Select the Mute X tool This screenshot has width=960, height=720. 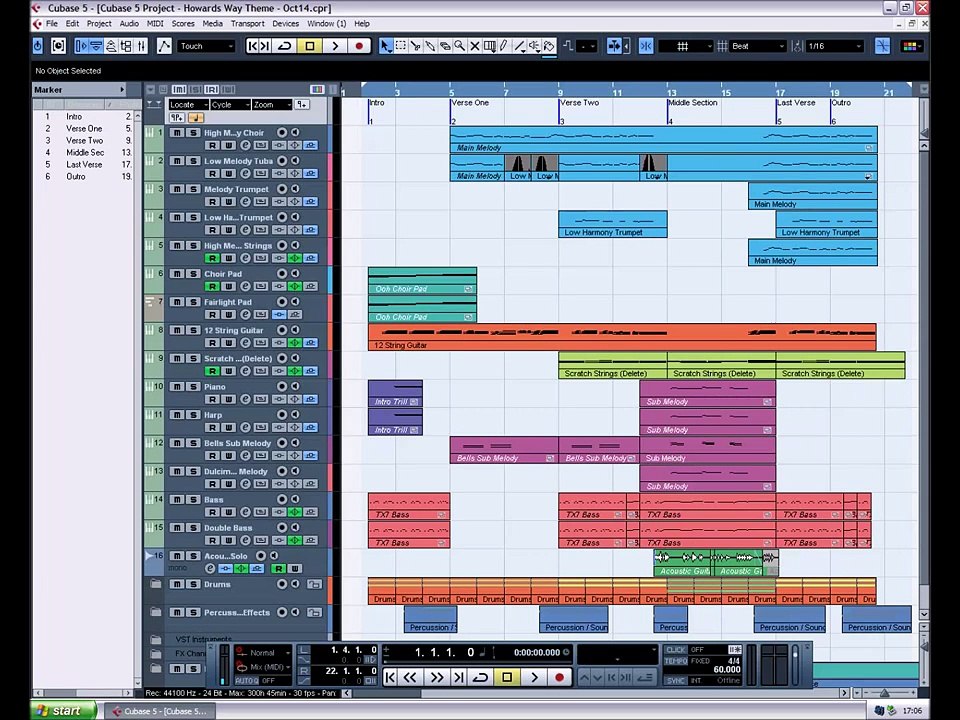474,46
